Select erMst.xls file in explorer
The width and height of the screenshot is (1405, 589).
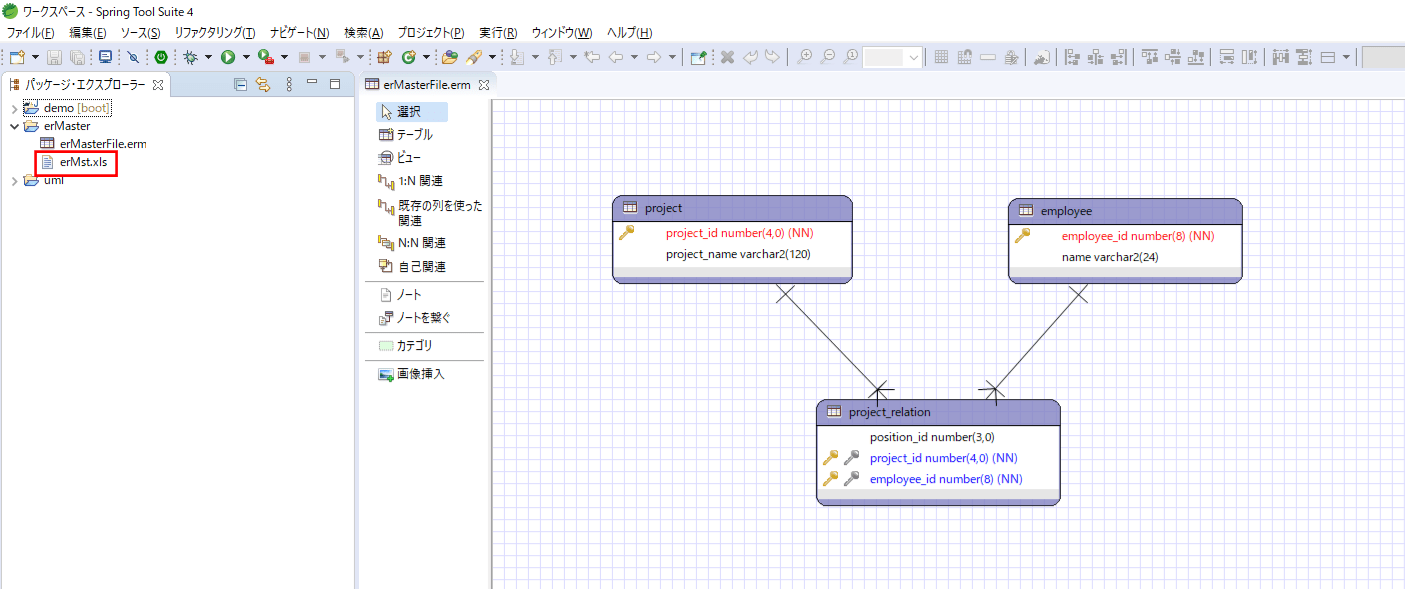pos(82,162)
